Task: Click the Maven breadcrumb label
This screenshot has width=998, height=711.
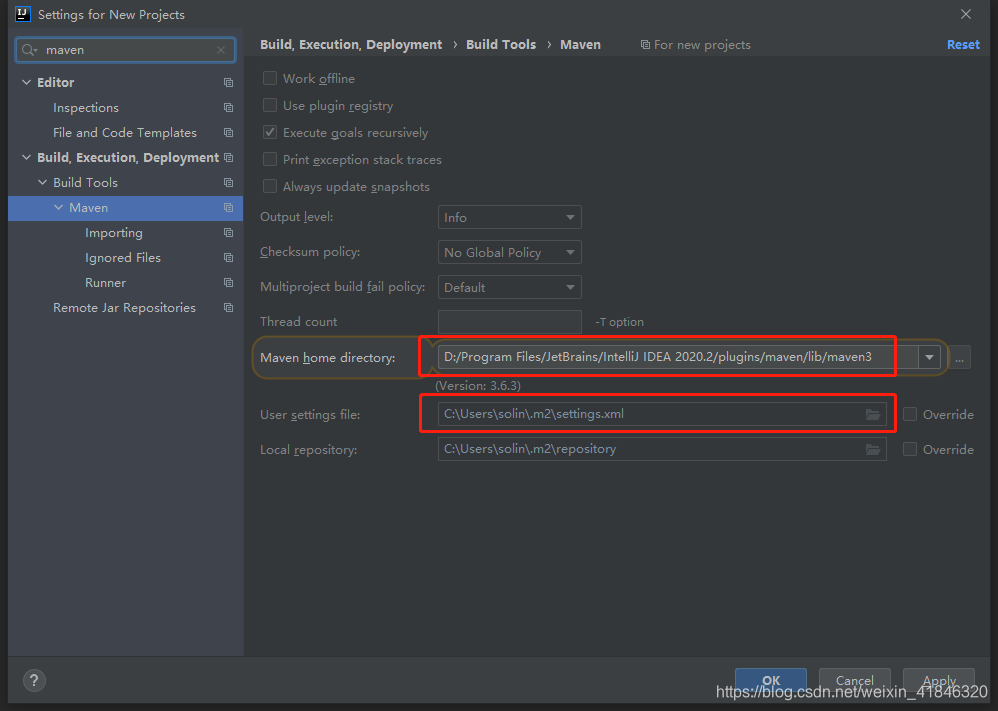Action: pyautogui.click(x=580, y=45)
